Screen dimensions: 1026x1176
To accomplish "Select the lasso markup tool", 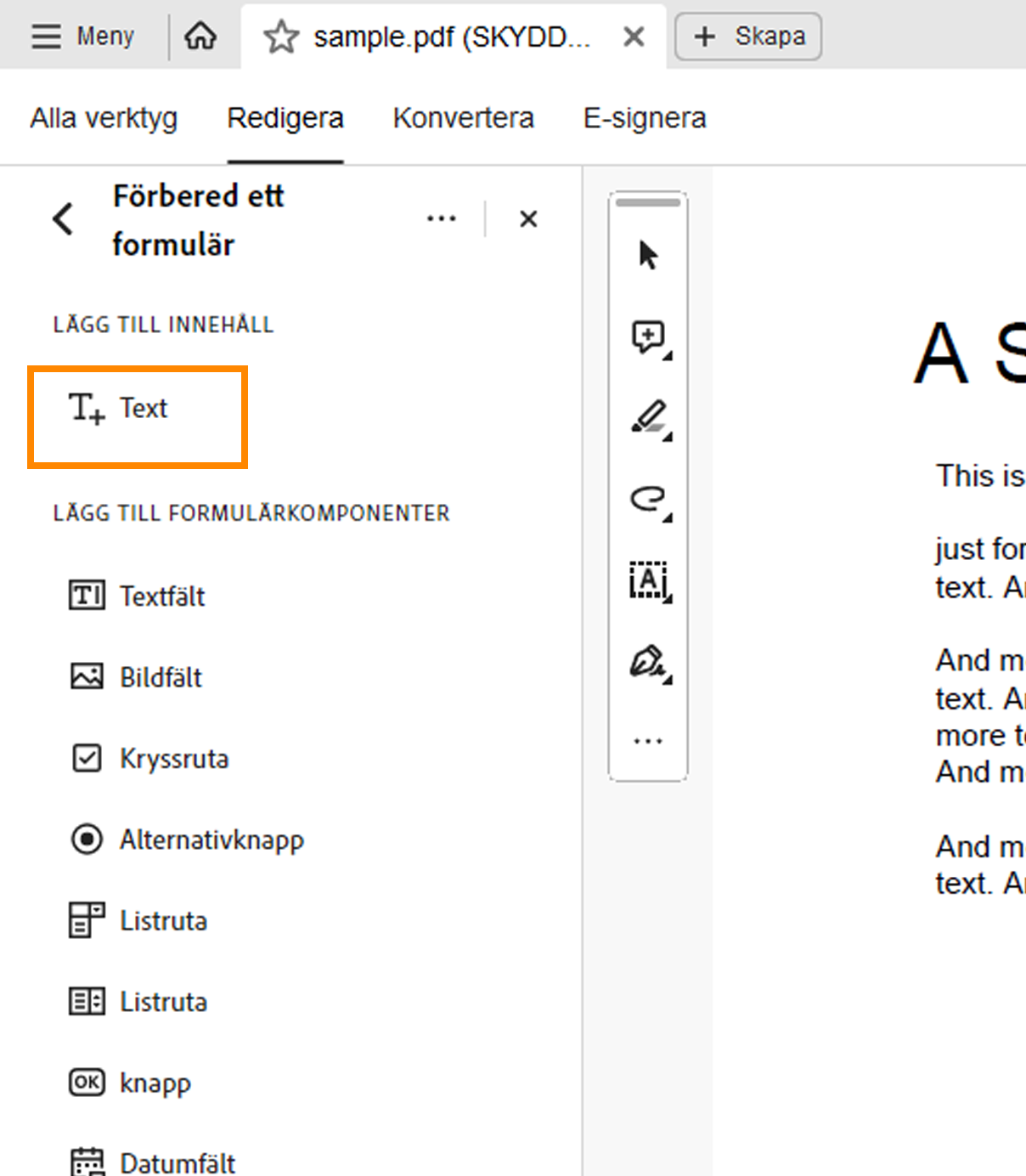I will click(x=648, y=500).
